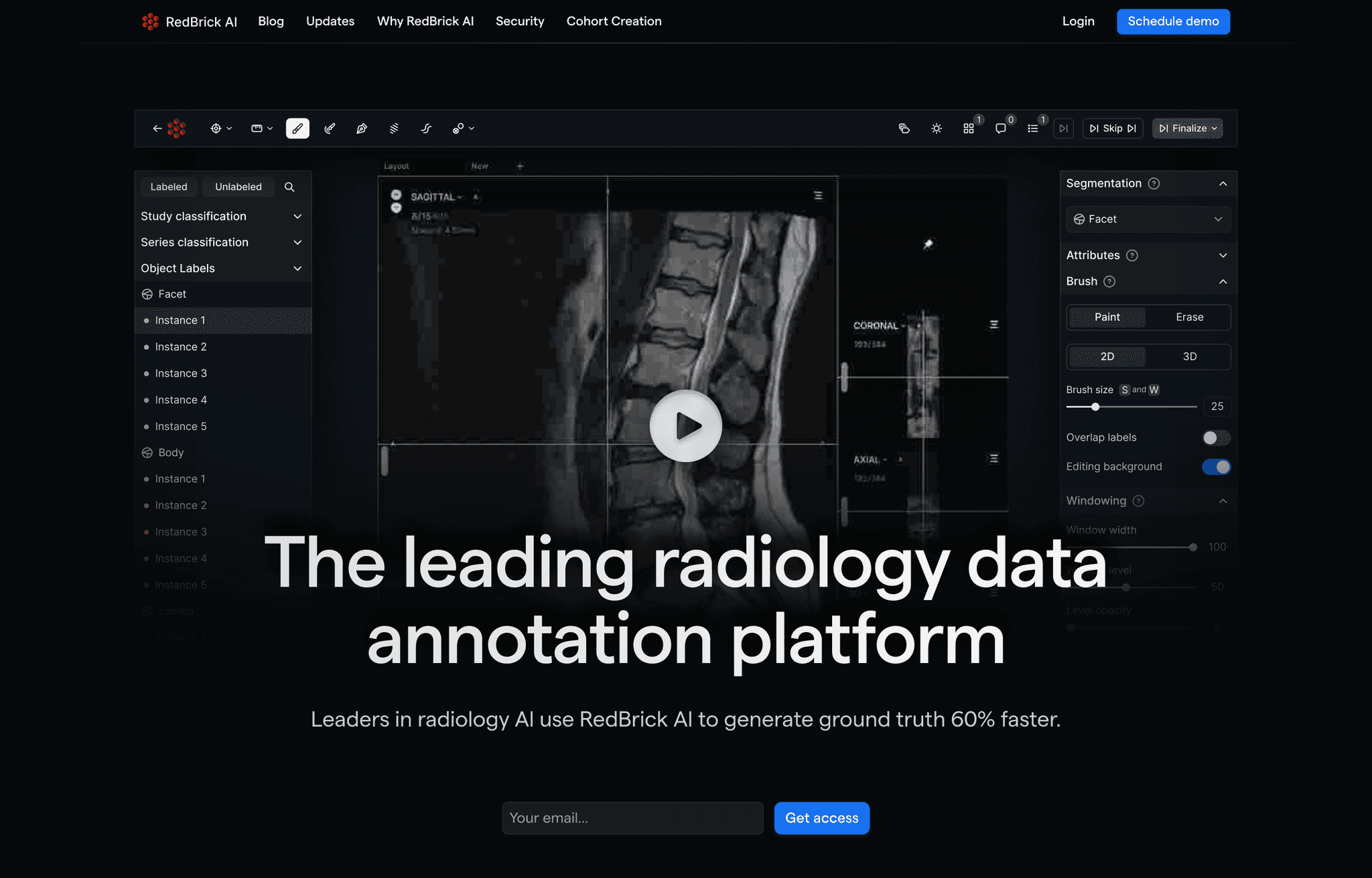Collapse Object Labels section
This screenshot has height=878, width=1372.
tap(222, 269)
